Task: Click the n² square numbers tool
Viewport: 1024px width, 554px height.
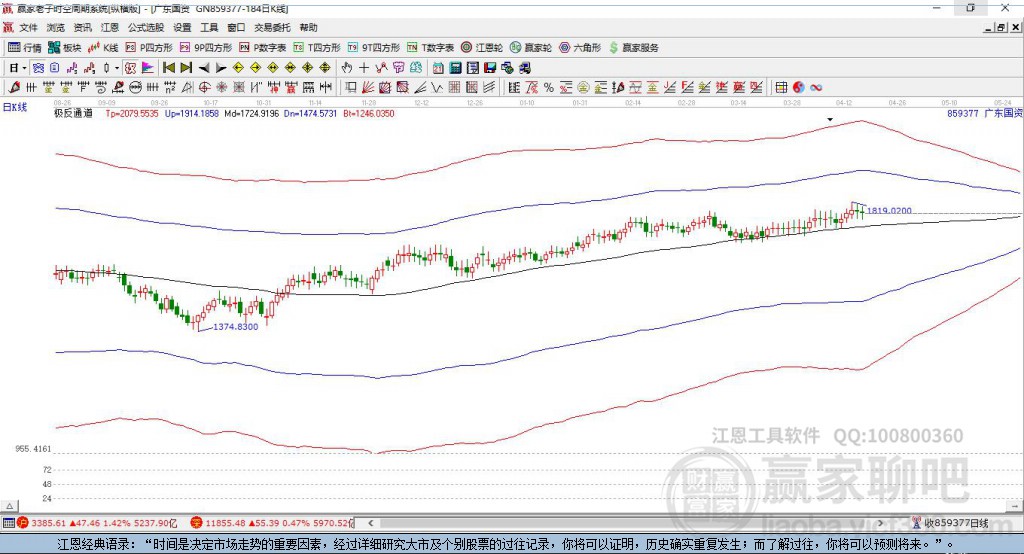Action: (170, 87)
